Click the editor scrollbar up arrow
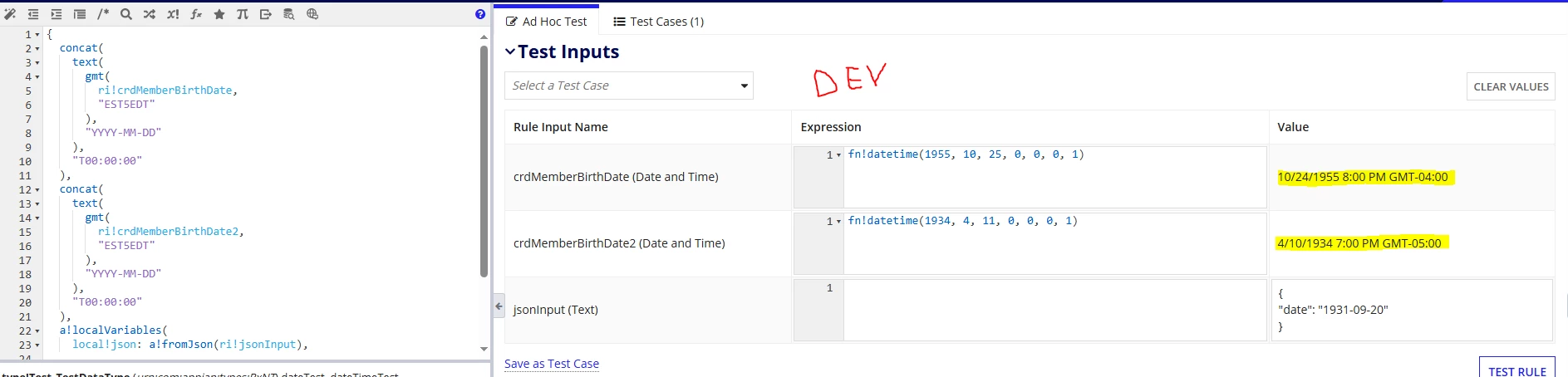Screen dimensions: 1568x377 coord(484,37)
